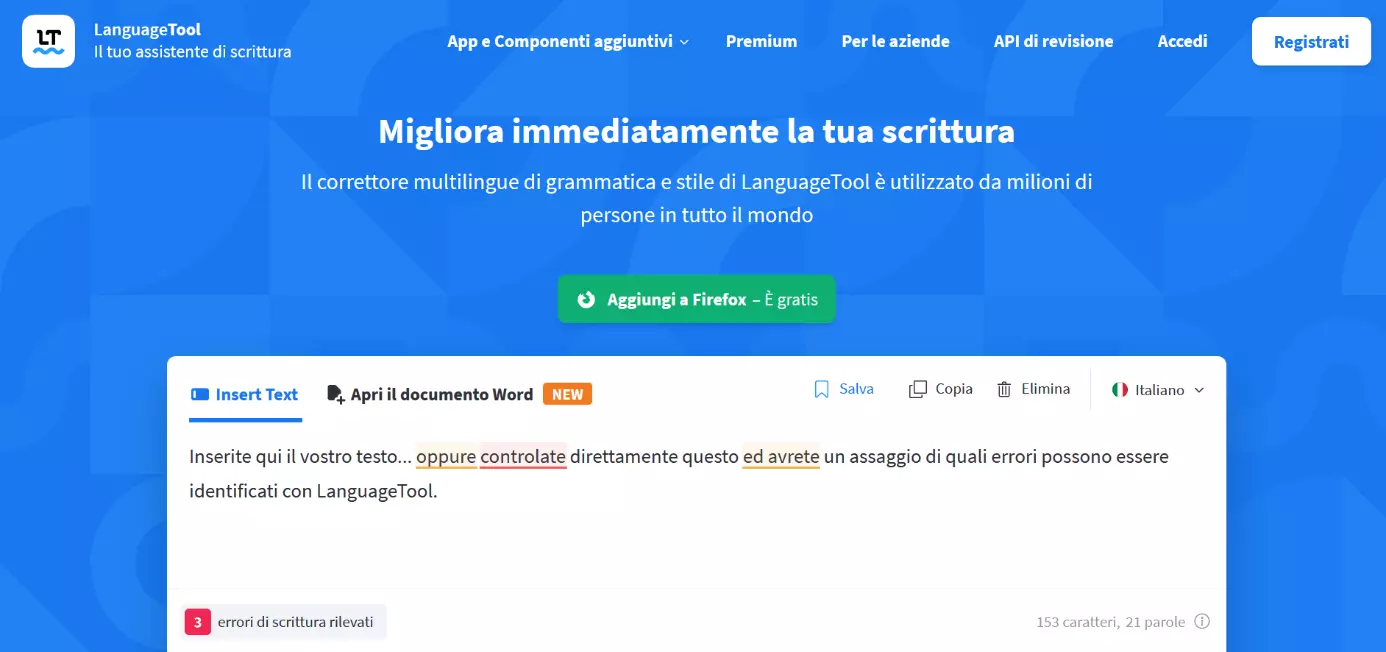Image resolution: width=1386 pixels, height=652 pixels.
Task: Click the Elimina text button
Action: coord(1046,389)
